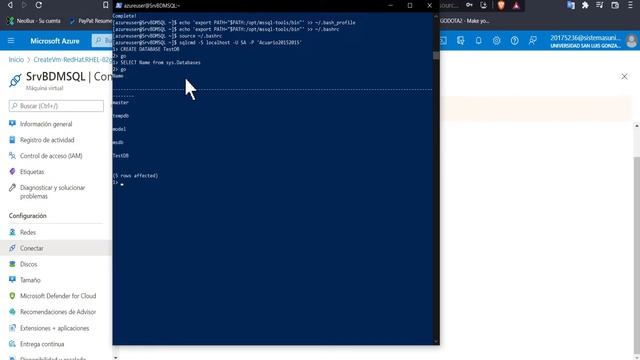640x360 pixels.
Task: Click the Brave shield icon
Action: pyautogui.click(x=501, y=5)
